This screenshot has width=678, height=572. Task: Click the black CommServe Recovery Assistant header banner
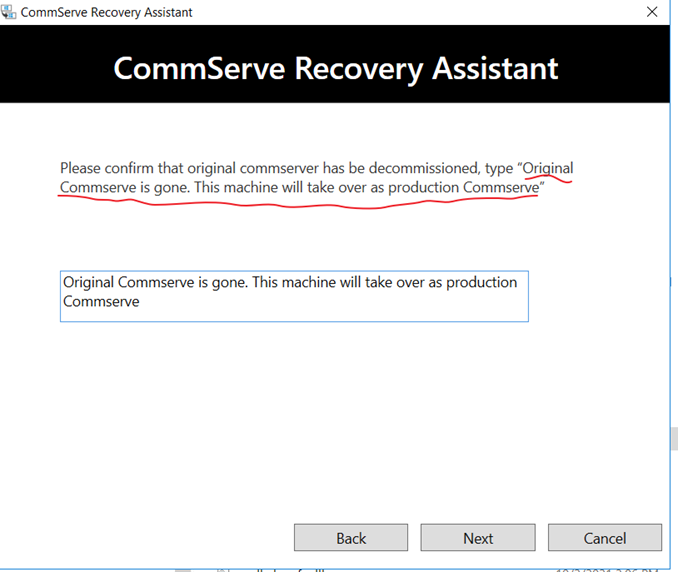click(335, 68)
